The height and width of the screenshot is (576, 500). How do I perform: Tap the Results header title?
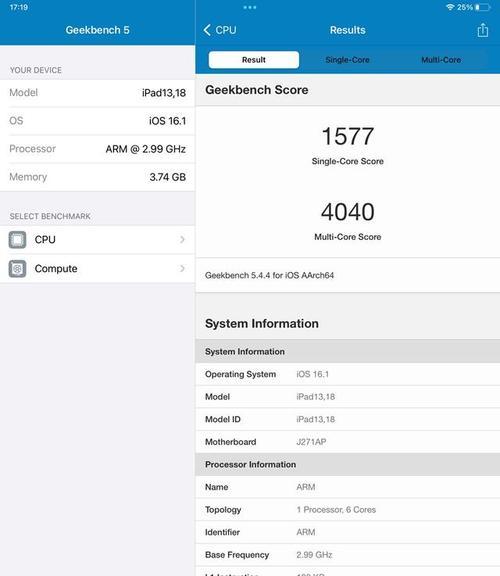pyautogui.click(x=348, y=30)
